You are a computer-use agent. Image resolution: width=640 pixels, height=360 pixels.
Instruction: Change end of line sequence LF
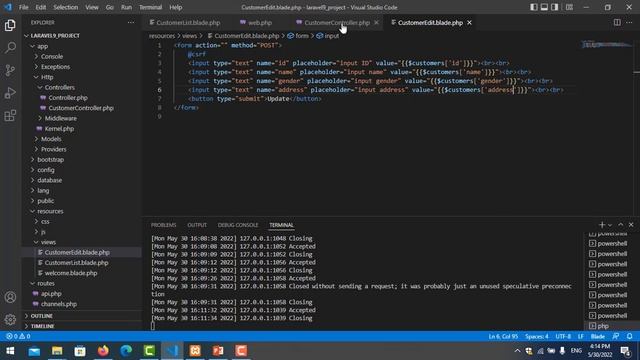tap(580, 336)
